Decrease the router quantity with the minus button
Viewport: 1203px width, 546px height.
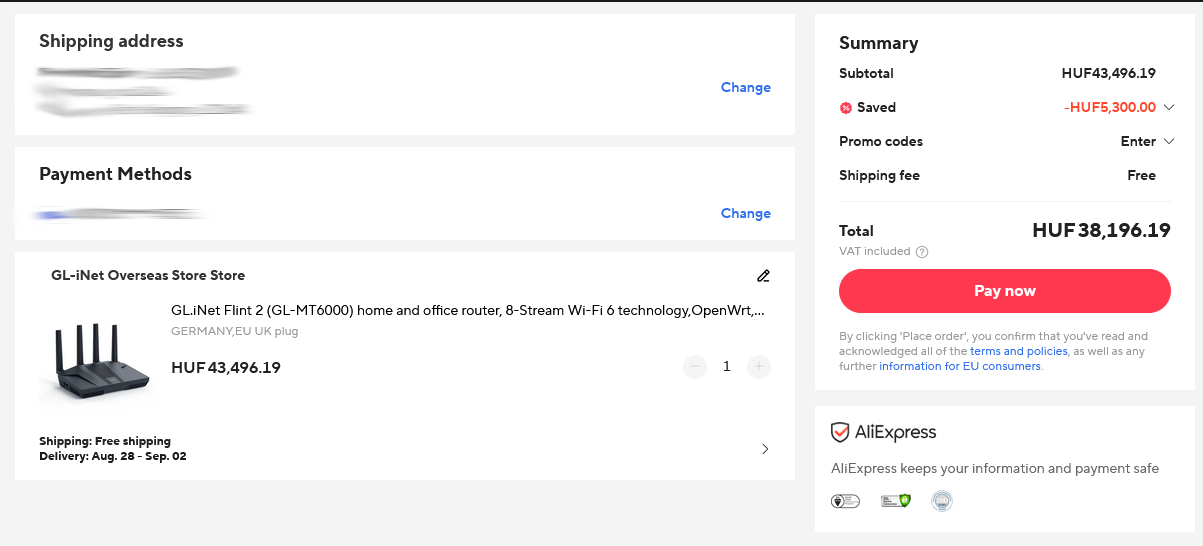click(x=695, y=367)
